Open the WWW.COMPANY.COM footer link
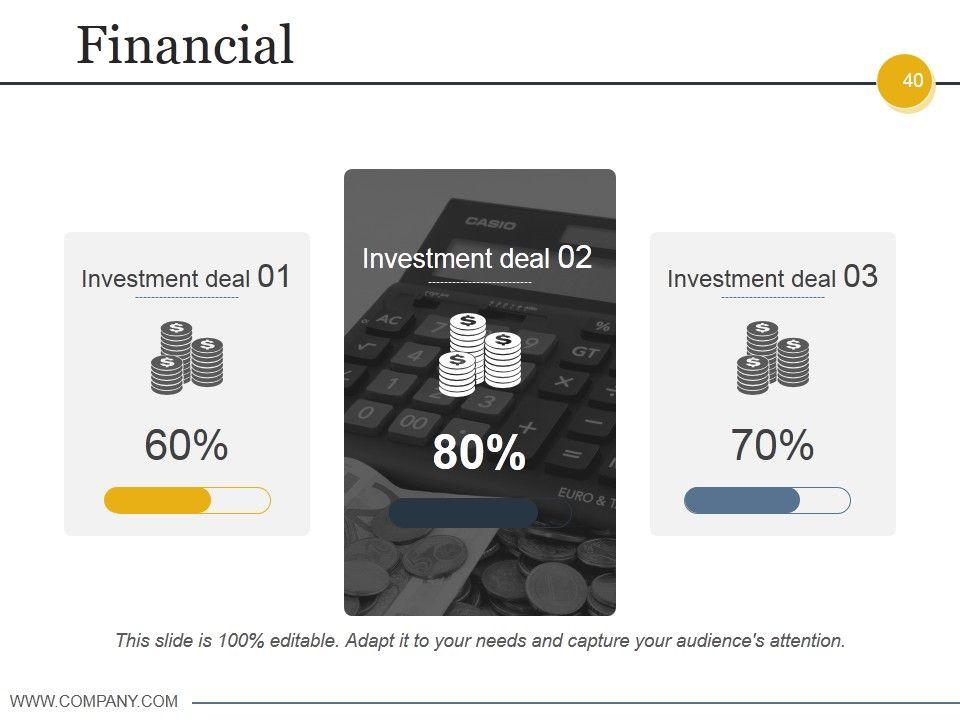 click(94, 701)
